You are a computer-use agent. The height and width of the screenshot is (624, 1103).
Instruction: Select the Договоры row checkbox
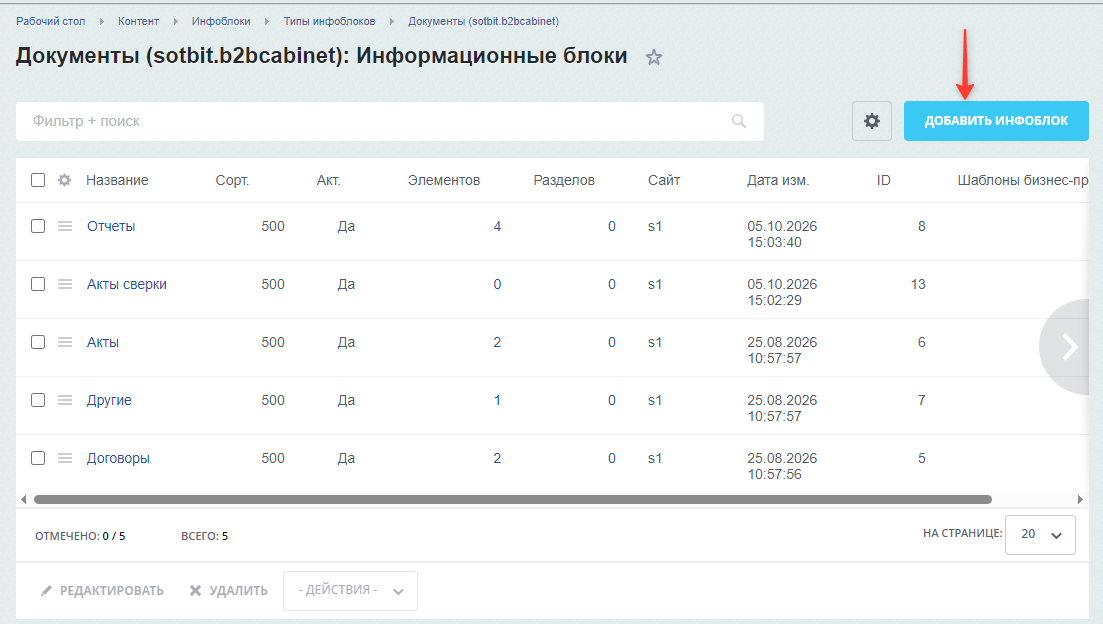coord(38,458)
